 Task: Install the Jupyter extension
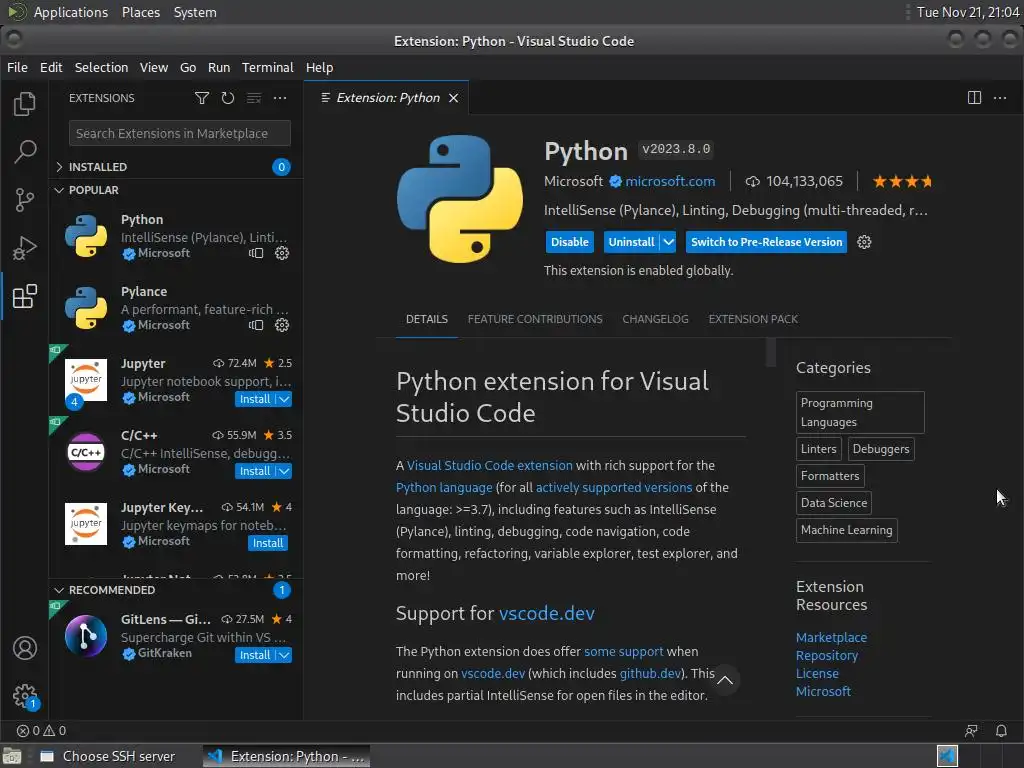[255, 400]
